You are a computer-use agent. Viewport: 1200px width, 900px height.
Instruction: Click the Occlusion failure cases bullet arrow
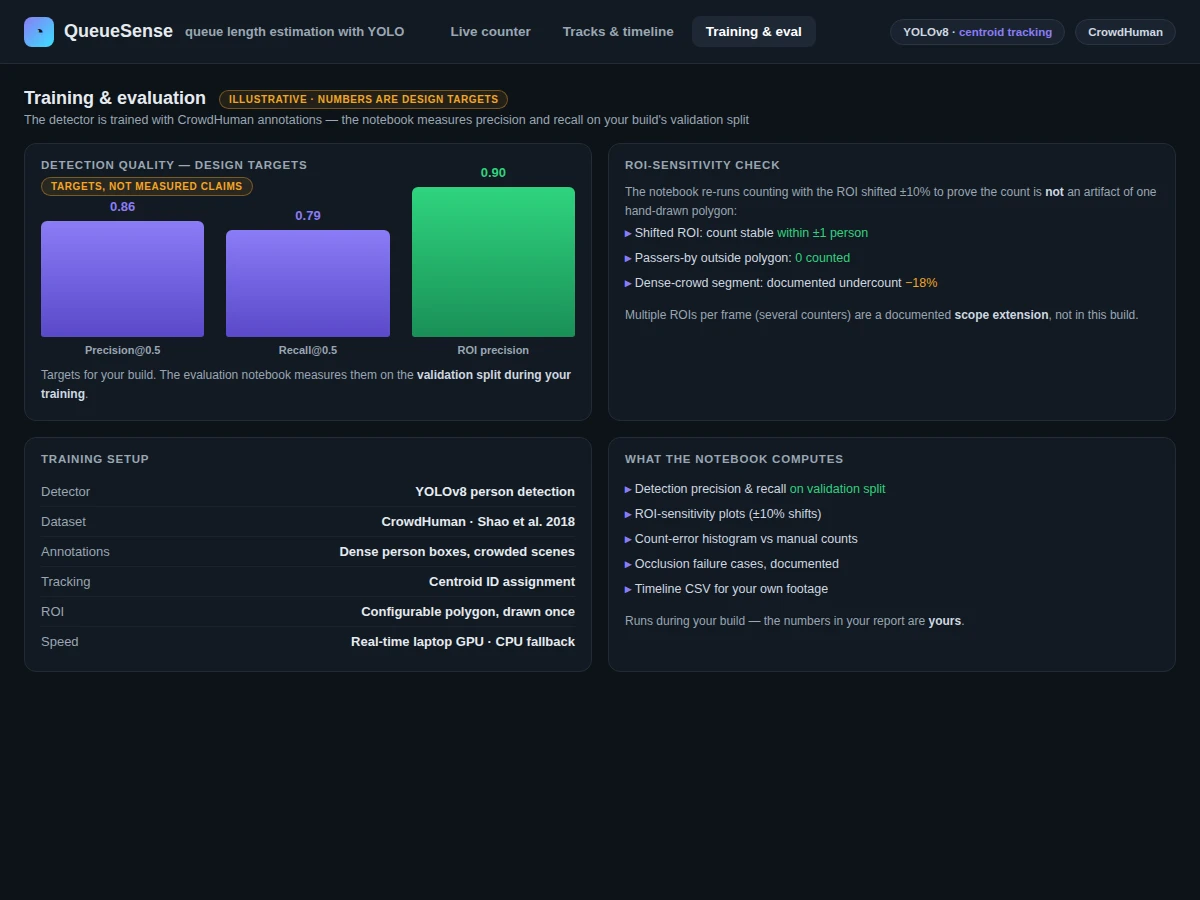click(628, 564)
